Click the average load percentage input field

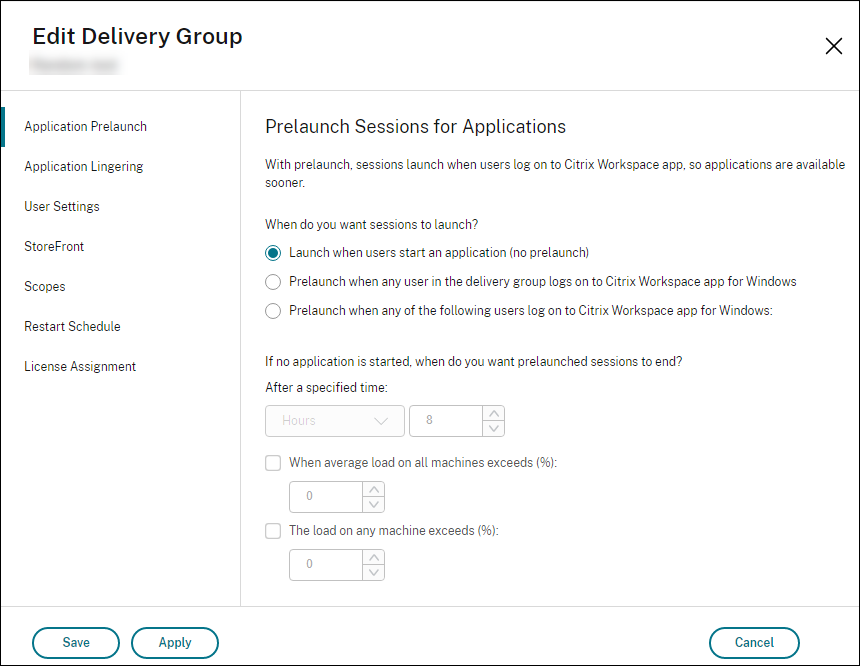tap(325, 497)
